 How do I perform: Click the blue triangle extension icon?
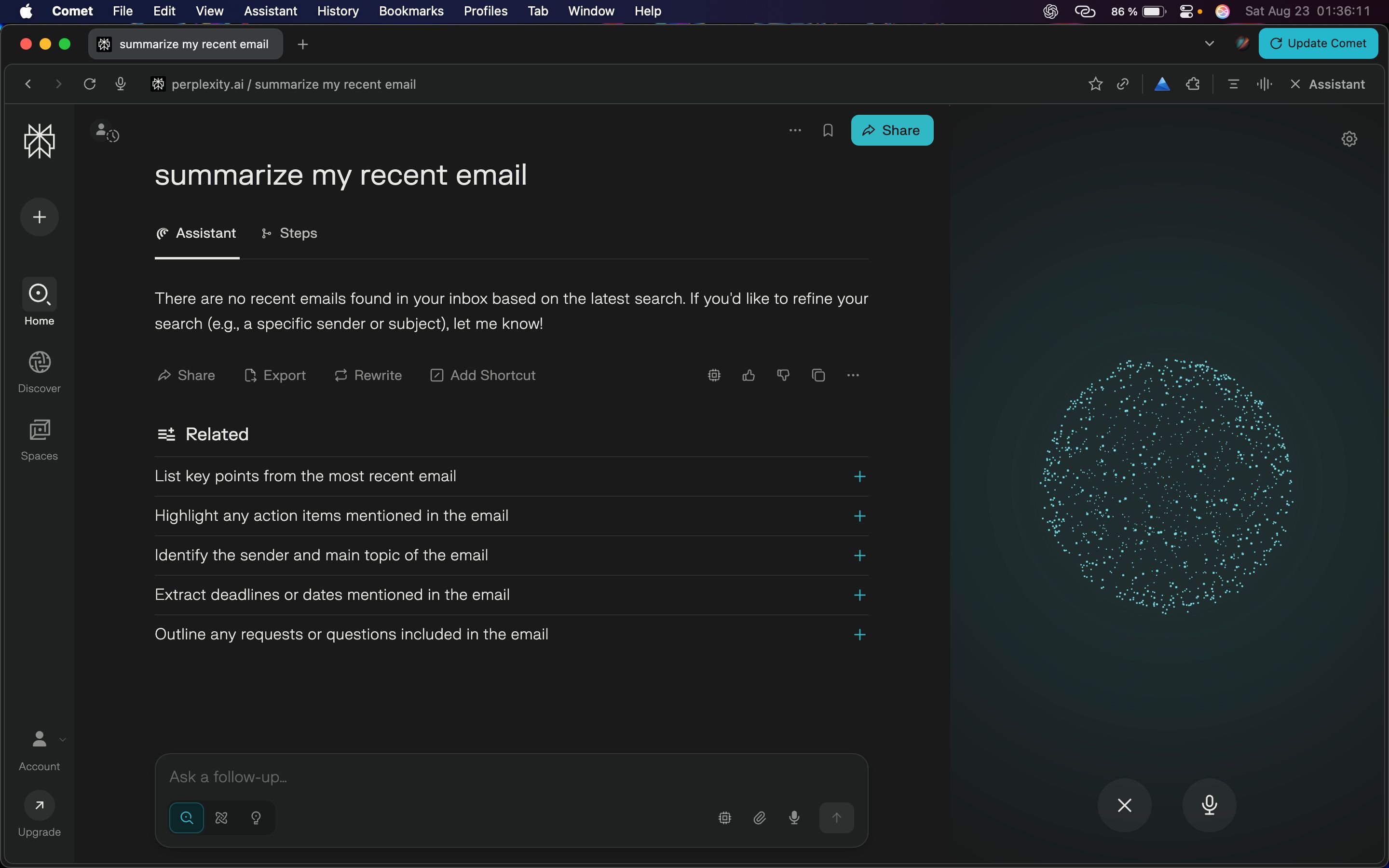1162,84
